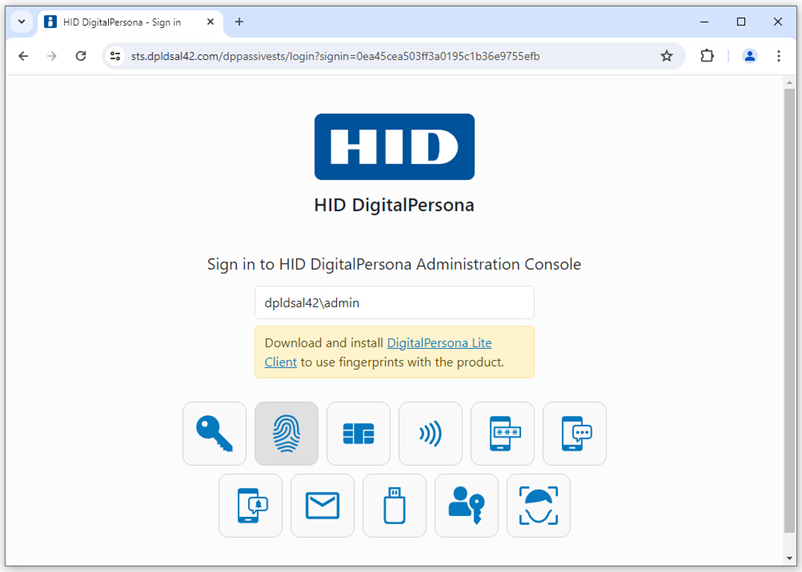Click the browser forward arrow
Viewport: 802px width, 572px height.
coord(52,56)
